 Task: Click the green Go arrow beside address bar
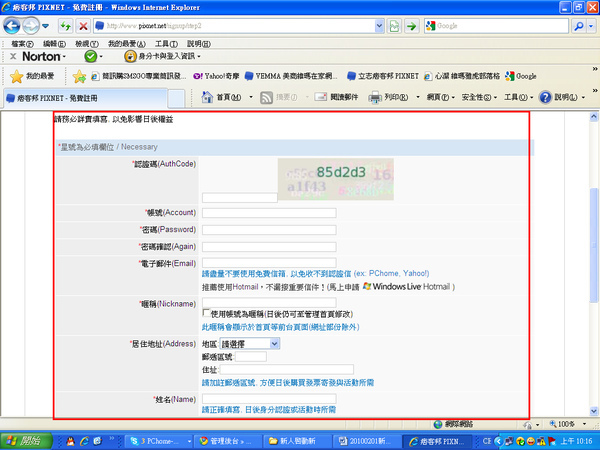point(412,26)
